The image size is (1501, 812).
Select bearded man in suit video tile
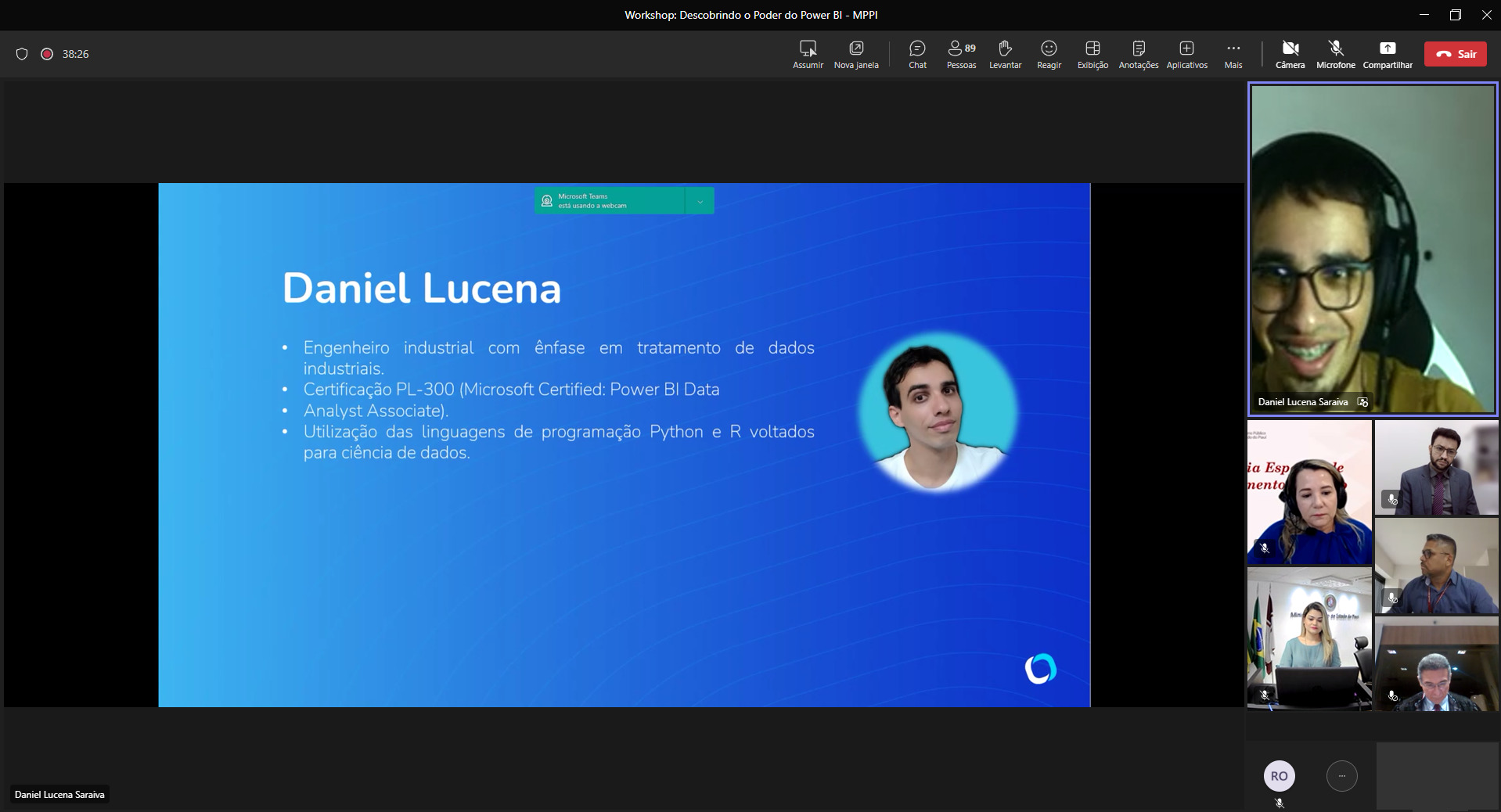click(x=1437, y=468)
